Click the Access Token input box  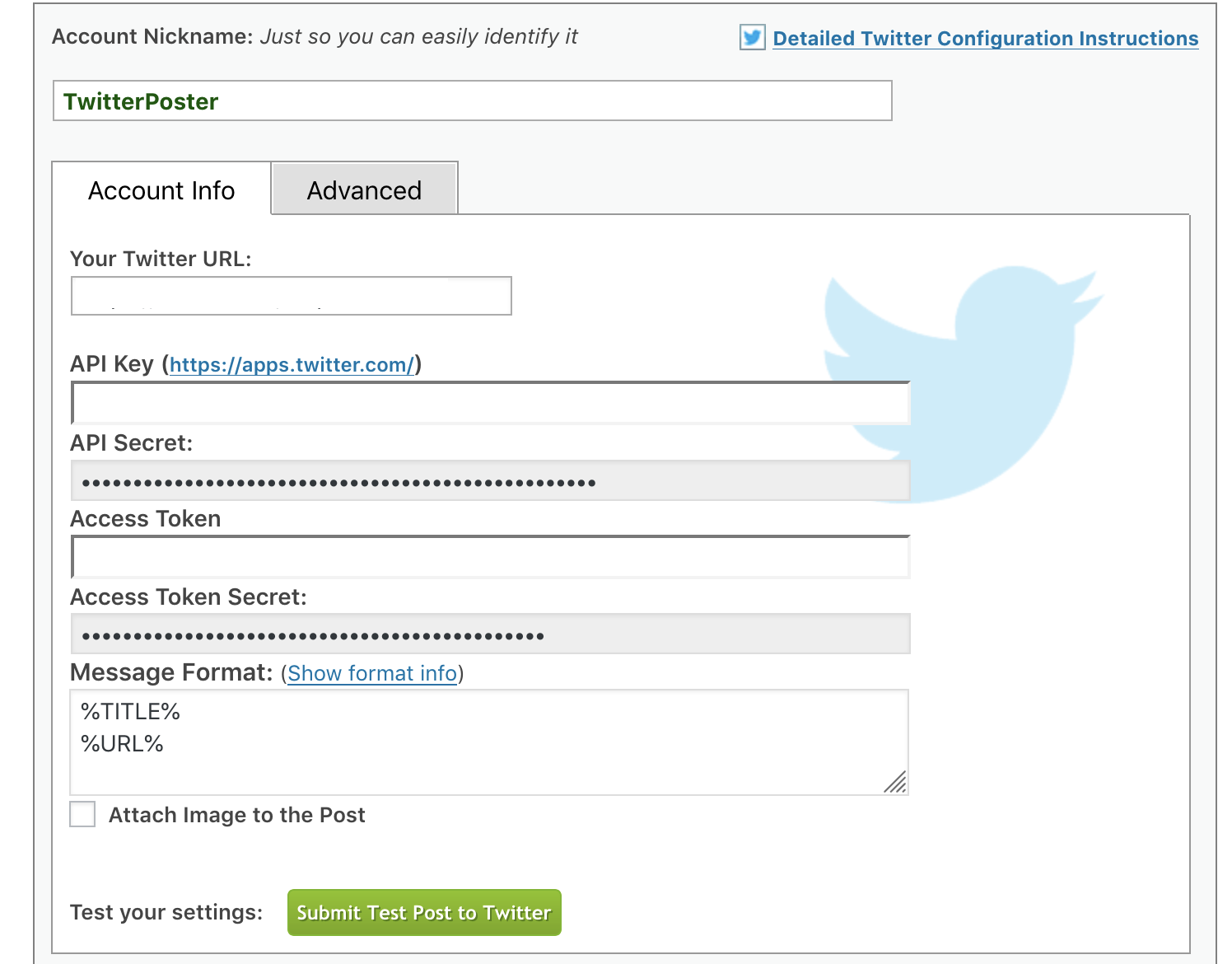[x=491, y=557]
